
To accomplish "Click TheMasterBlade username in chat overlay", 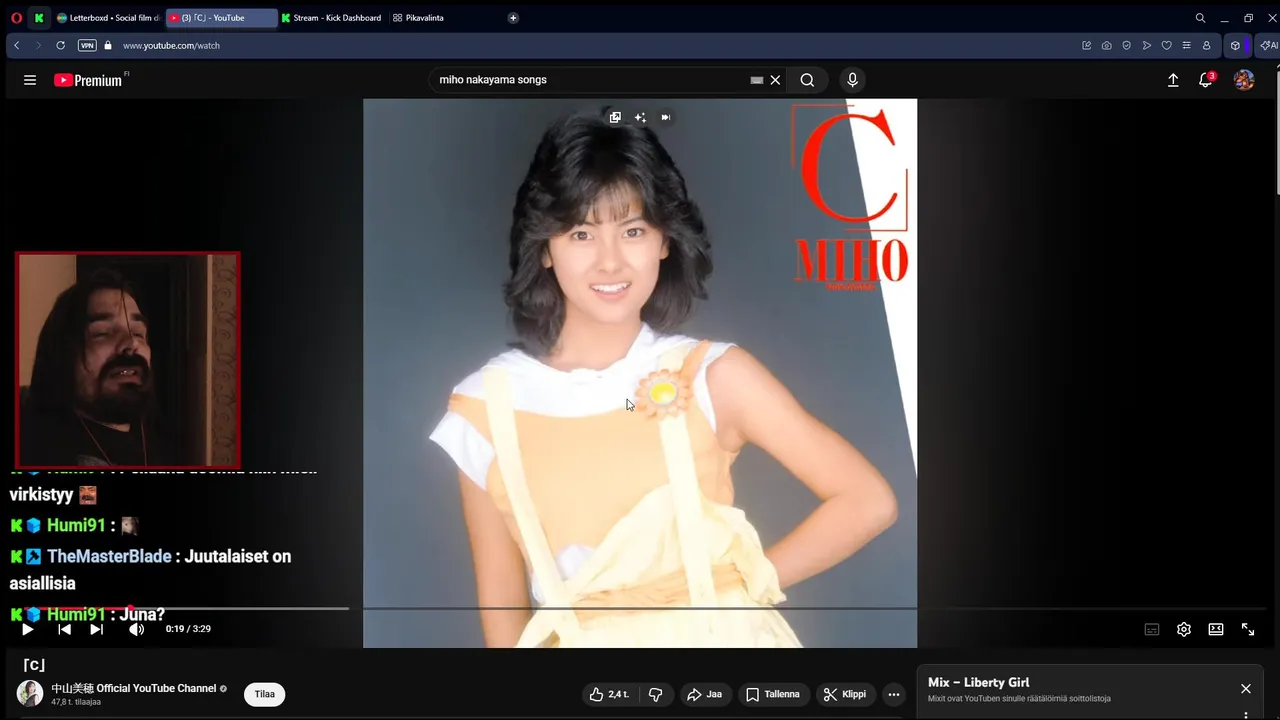I will click(x=109, y=556).
